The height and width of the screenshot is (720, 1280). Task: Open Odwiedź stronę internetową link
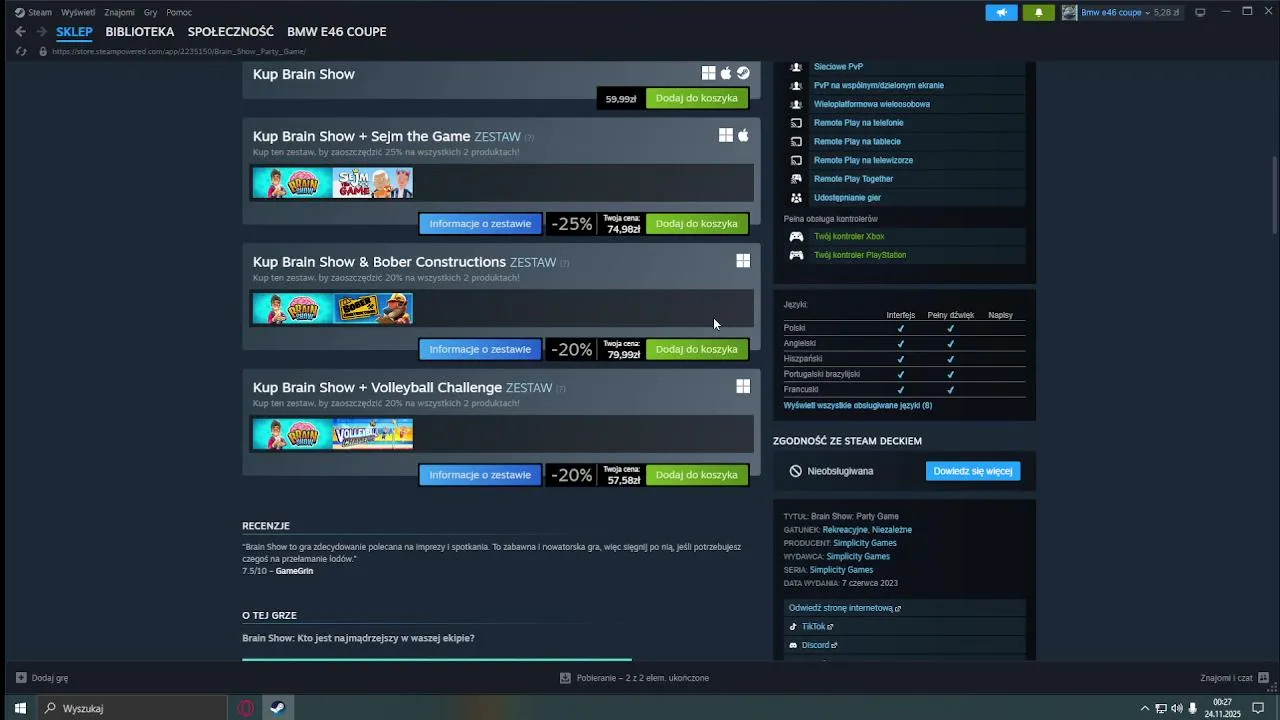[x=844, y=608]
